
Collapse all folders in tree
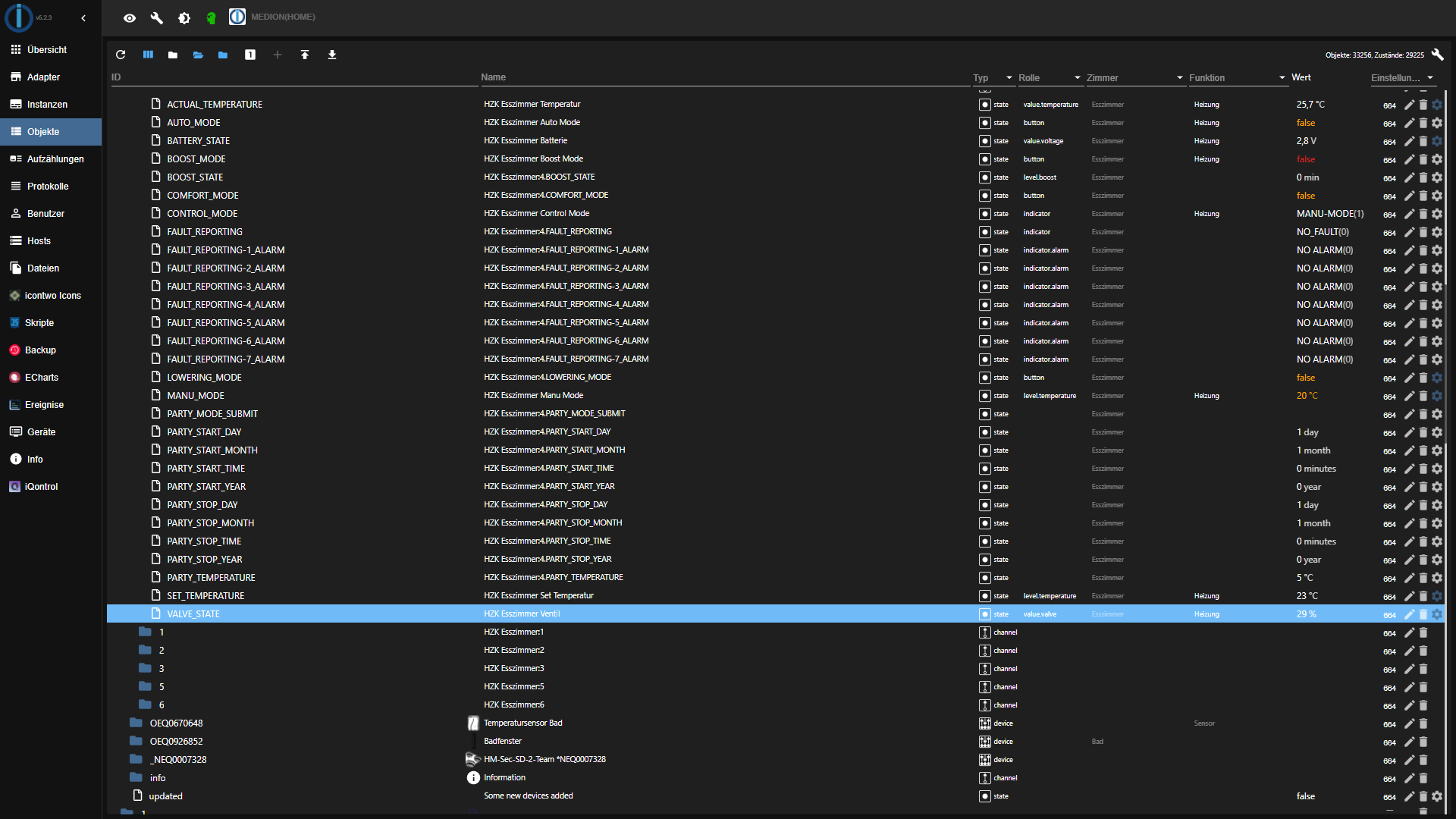pyautogui.click(x=173, y=55)
